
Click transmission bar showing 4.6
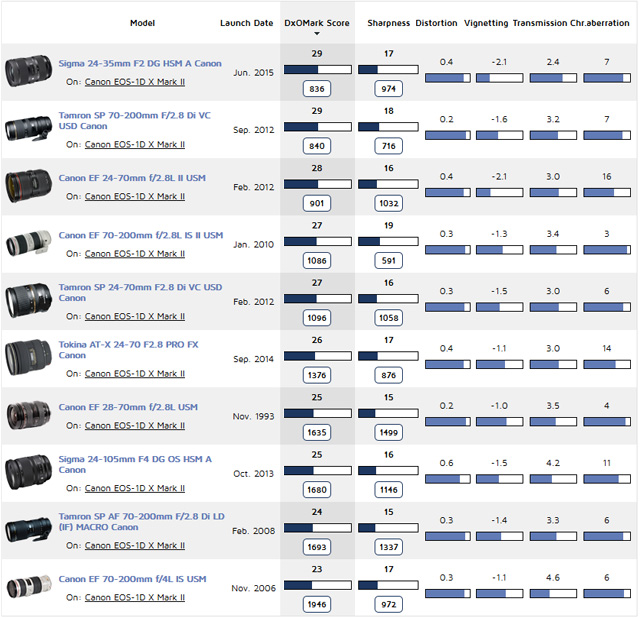click(553, 594)
